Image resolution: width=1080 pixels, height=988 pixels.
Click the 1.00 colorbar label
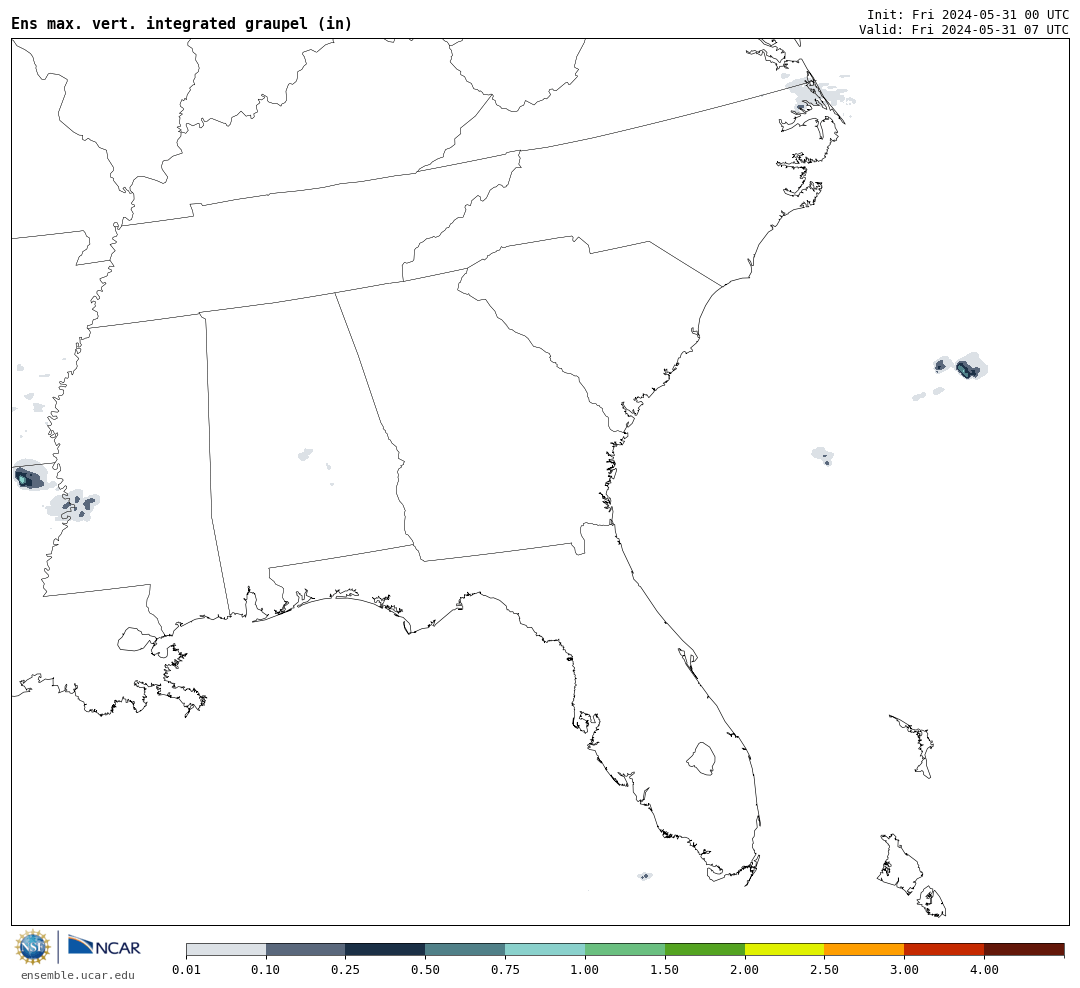coord(585,970)
